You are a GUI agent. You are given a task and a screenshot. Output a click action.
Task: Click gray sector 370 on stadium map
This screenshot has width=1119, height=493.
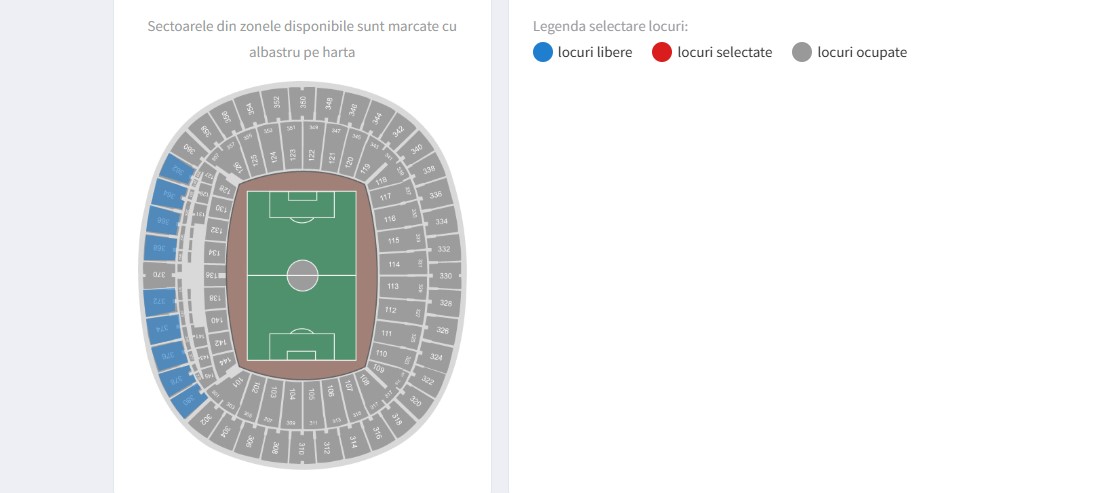[158, 274]
